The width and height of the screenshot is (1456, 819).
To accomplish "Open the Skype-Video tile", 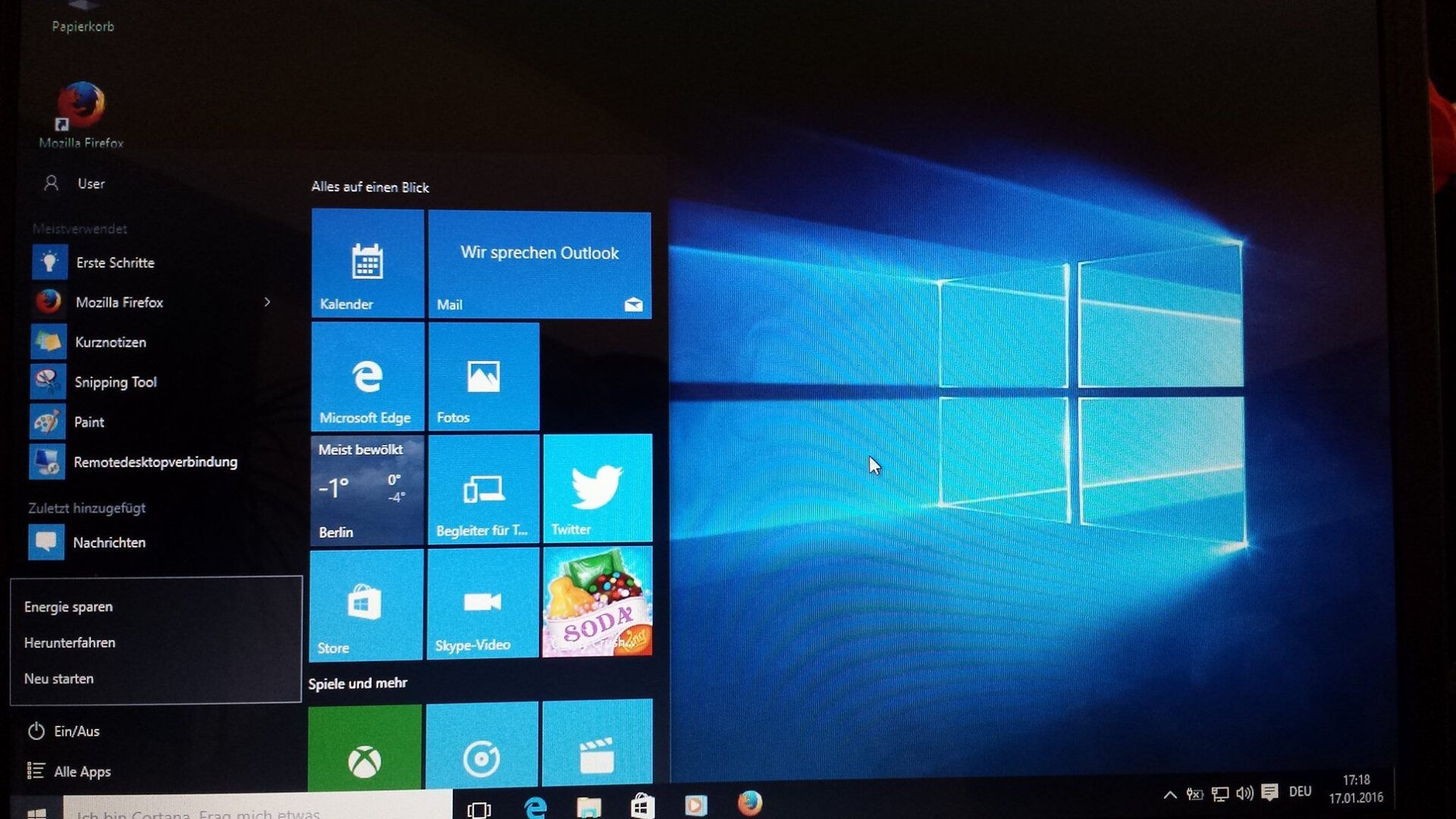I will click(482, 604).
